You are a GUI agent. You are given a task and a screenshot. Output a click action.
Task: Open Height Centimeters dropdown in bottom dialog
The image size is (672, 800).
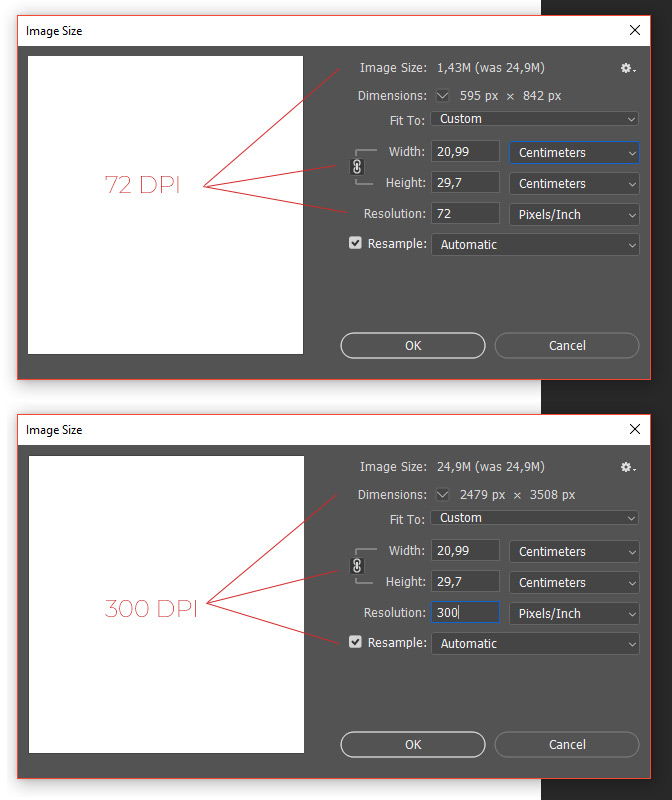click(574, 583)
